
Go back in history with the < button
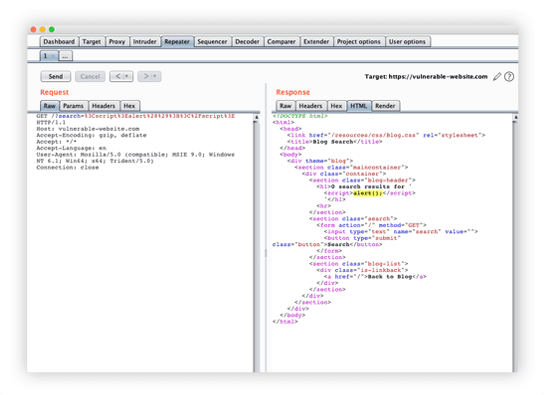point(118,76)
